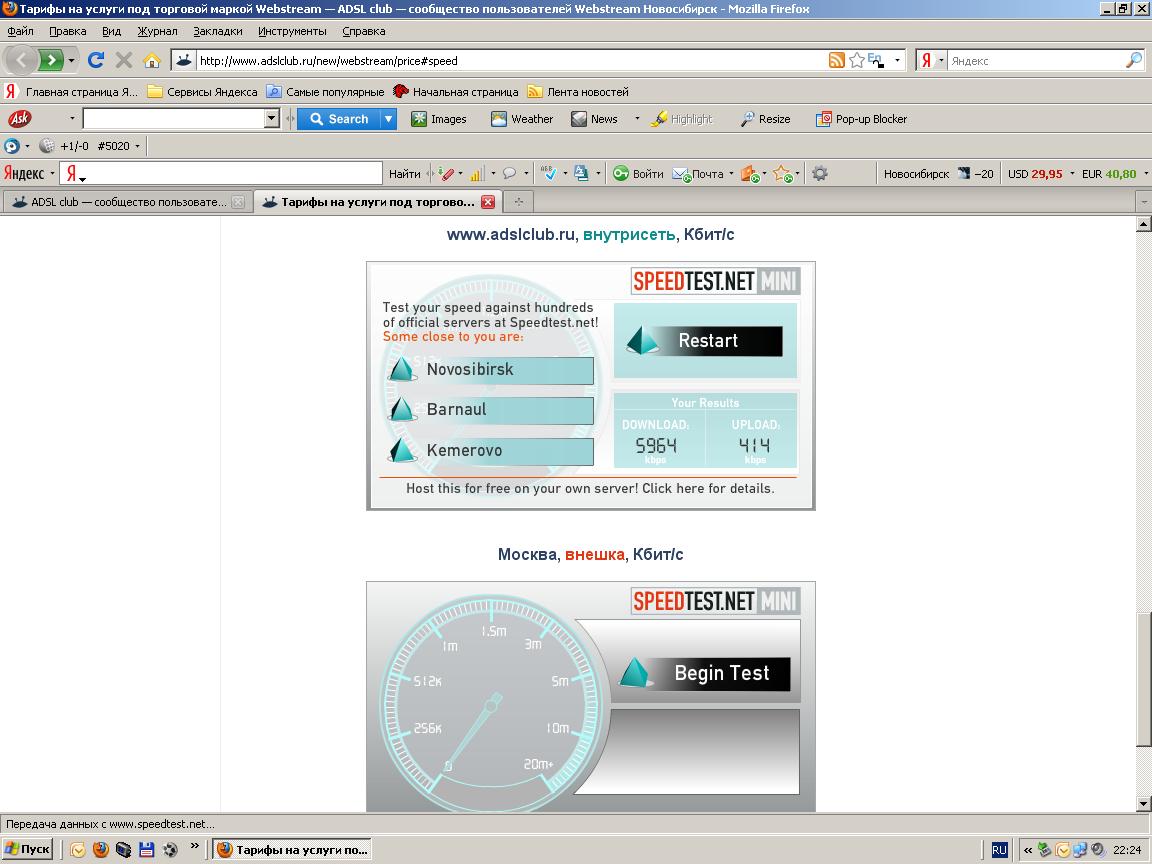Click the Restart speed test button

(x=705, y=341)
